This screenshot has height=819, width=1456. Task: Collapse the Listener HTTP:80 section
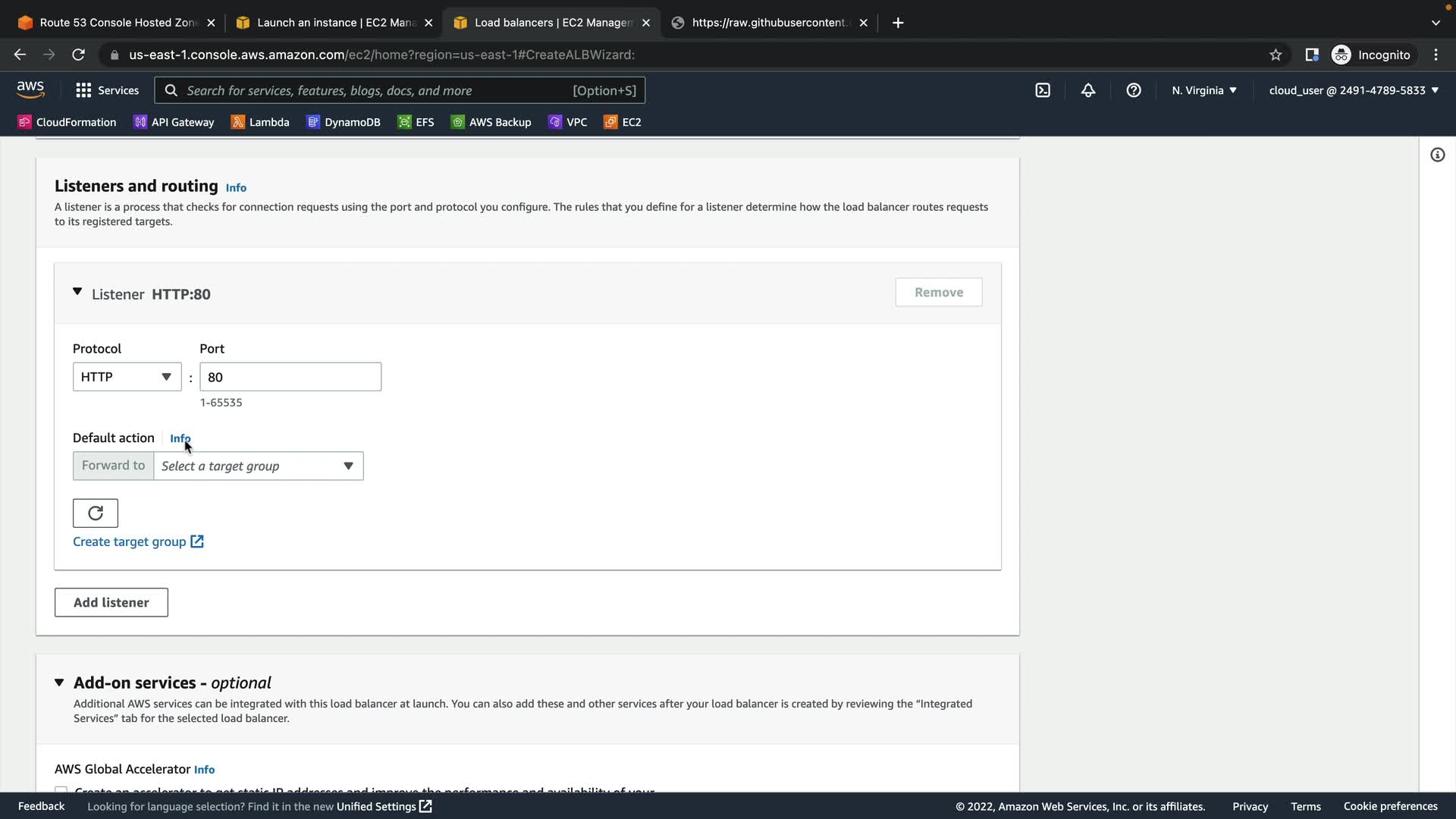coord(77,292)
